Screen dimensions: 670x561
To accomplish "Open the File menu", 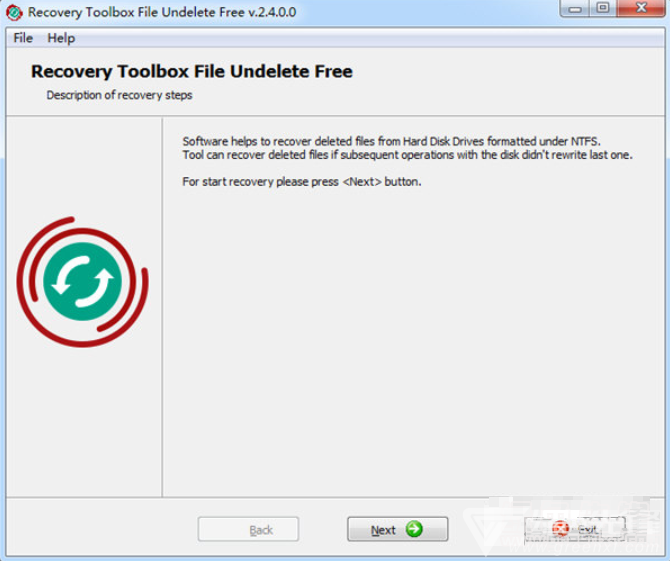I will (x=23, y=38).
